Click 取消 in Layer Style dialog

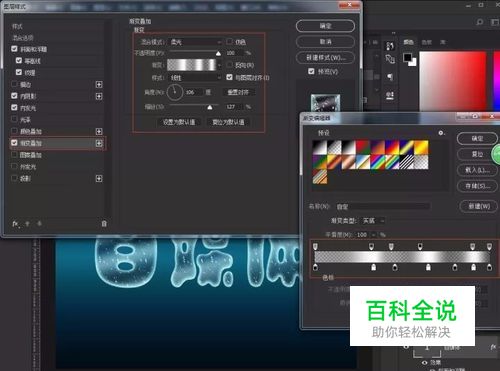[325, 42]
